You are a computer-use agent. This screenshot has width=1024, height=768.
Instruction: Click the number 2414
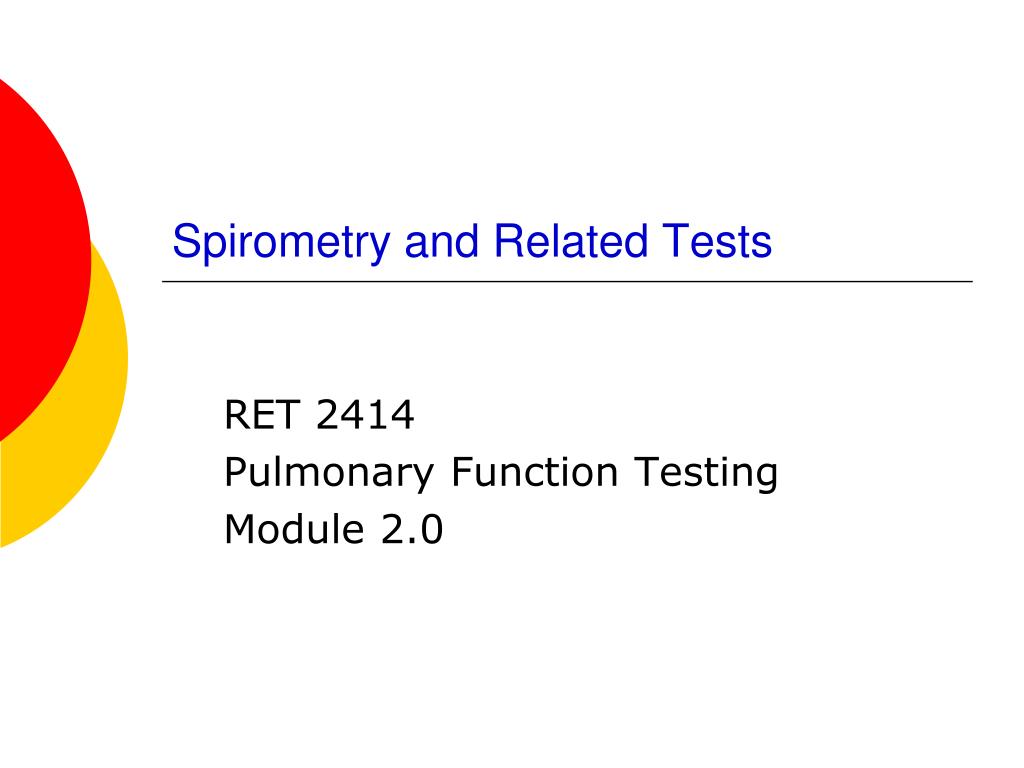pyautogui.click(x=364, y=415)
